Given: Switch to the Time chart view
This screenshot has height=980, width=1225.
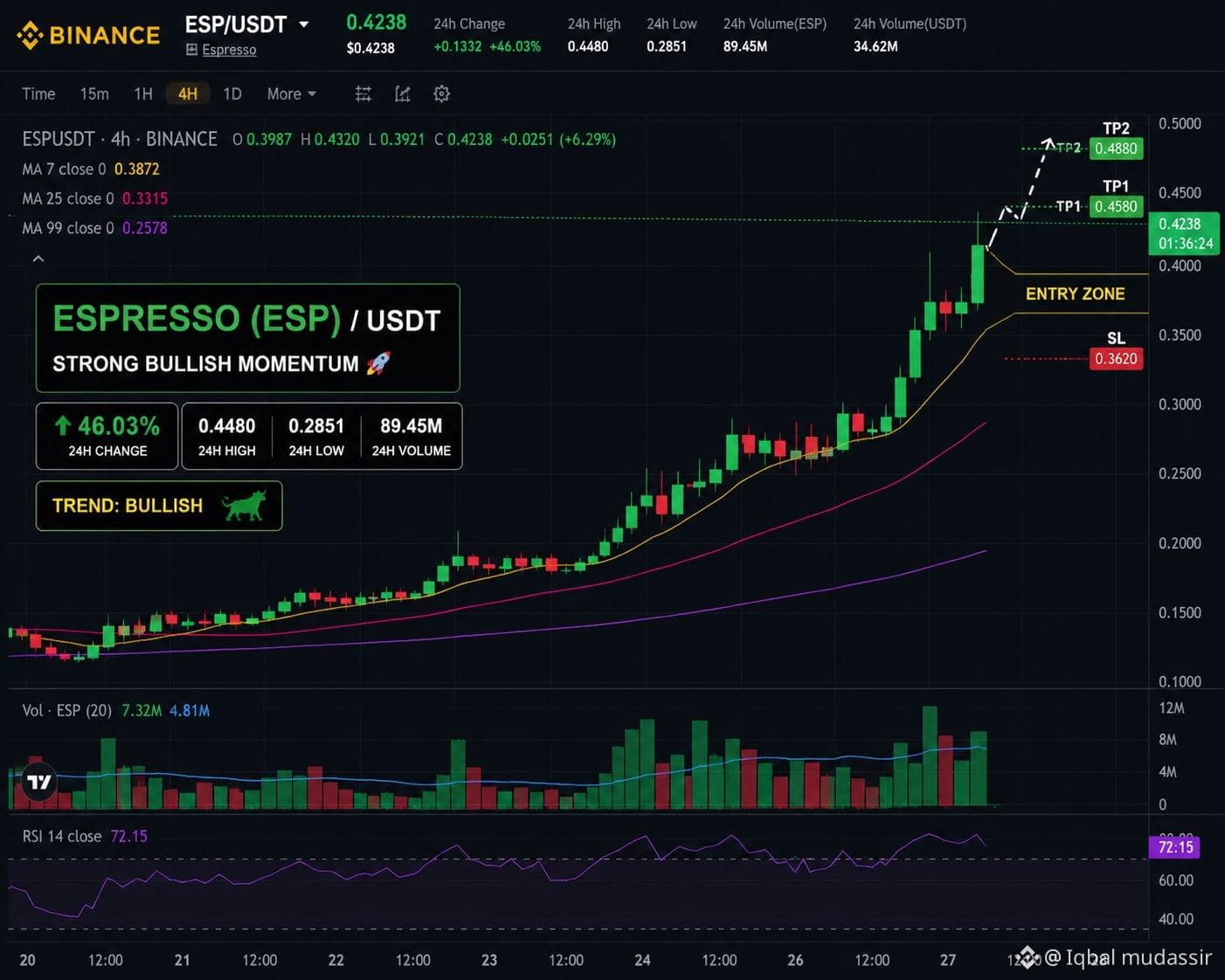Looking at the screenshot, I should coord(38,93).
